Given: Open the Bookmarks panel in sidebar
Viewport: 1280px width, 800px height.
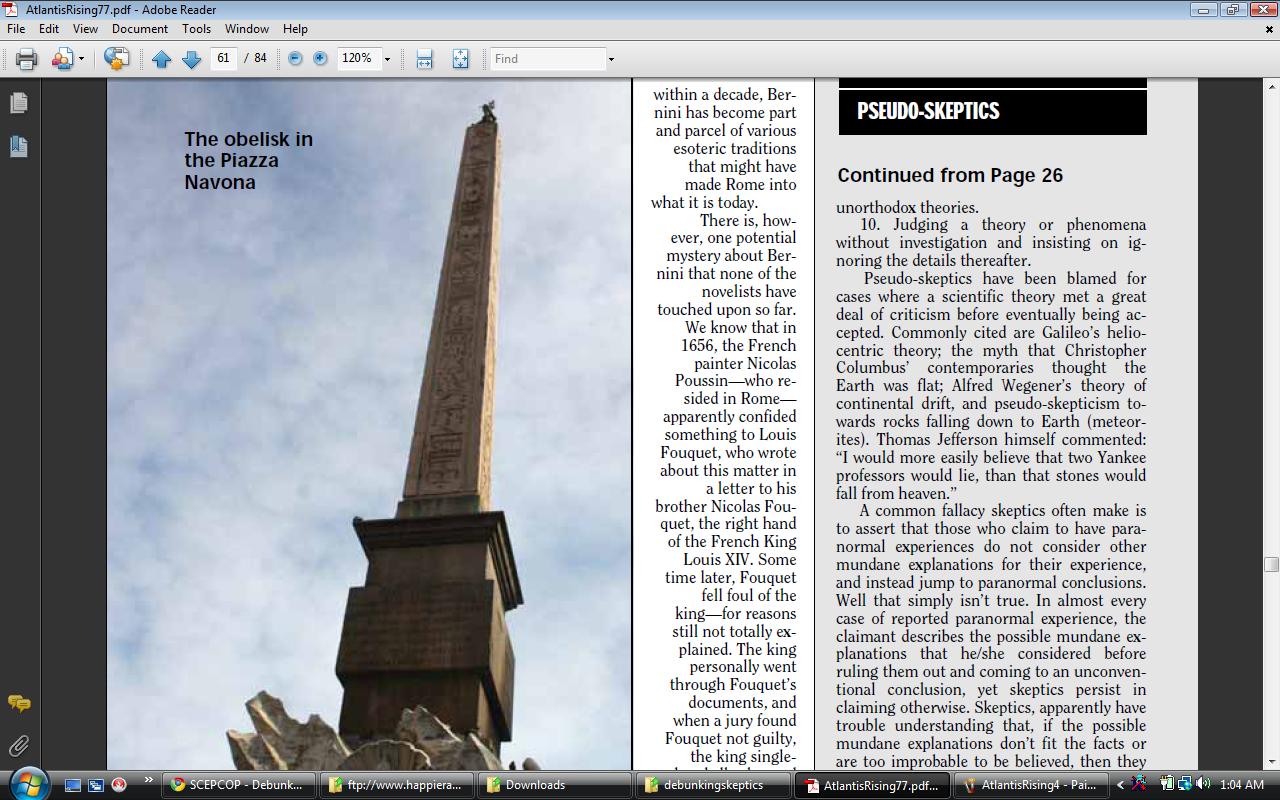Looking at the screenshot, I should [18, 146].
